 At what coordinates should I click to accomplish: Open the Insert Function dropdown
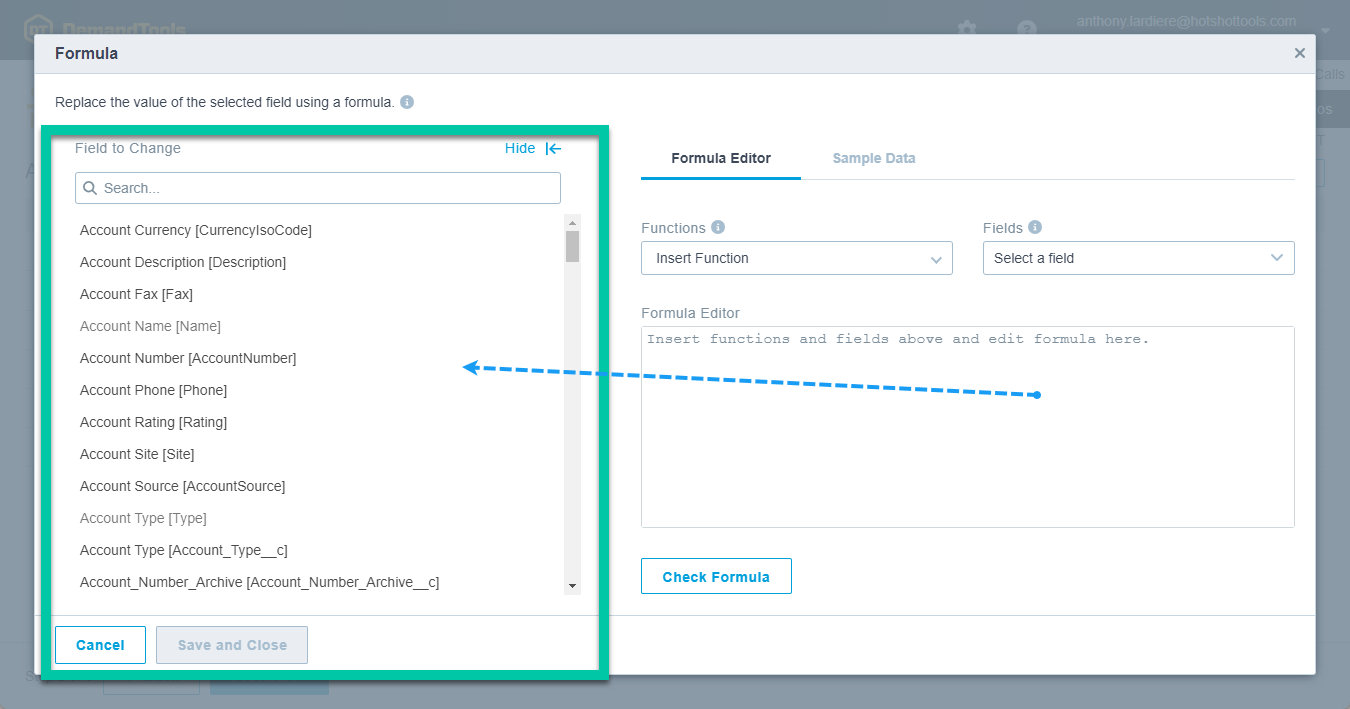point(796,258)
